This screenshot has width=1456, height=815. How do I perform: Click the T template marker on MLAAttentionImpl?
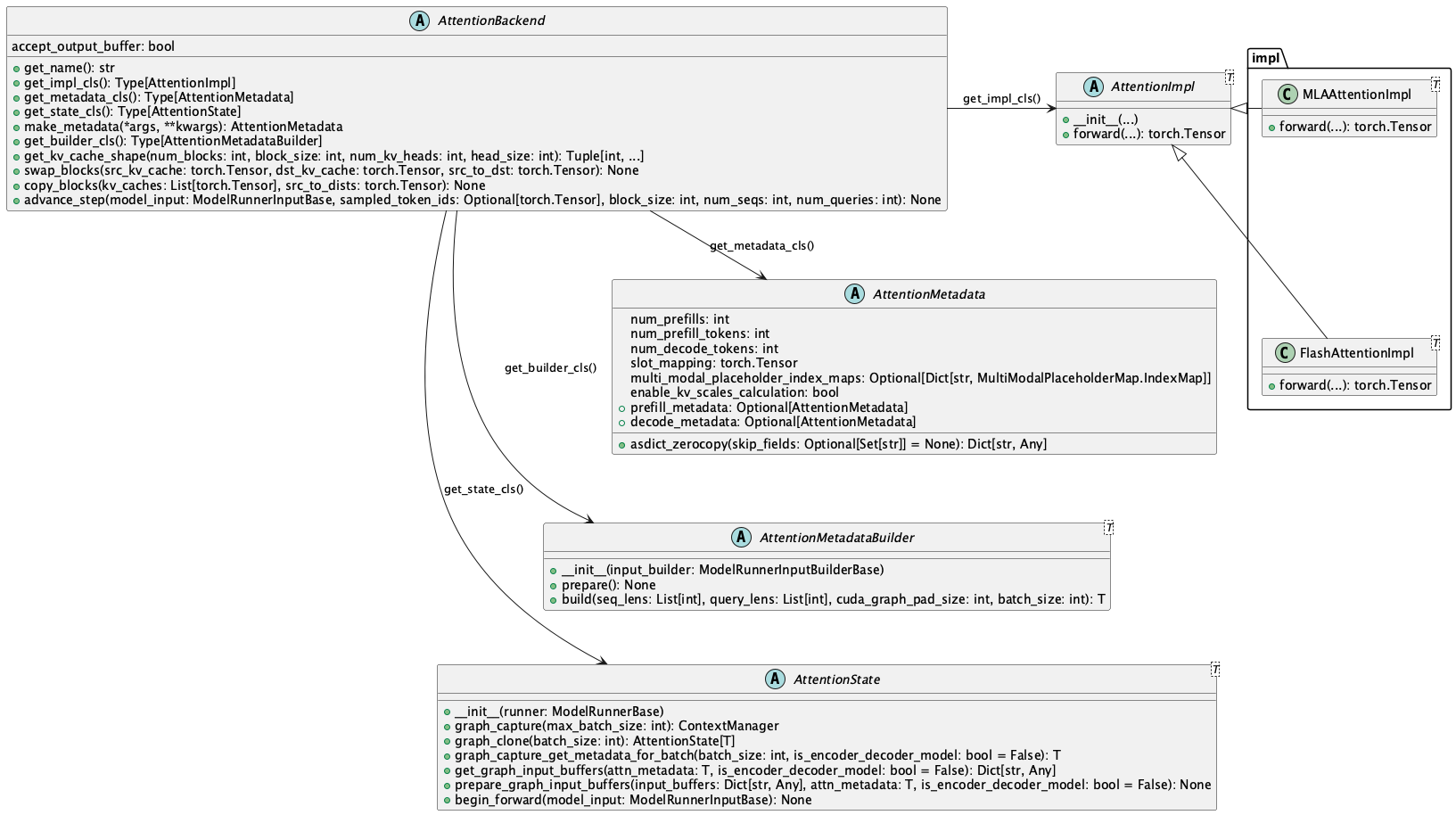coord(1435,85)
